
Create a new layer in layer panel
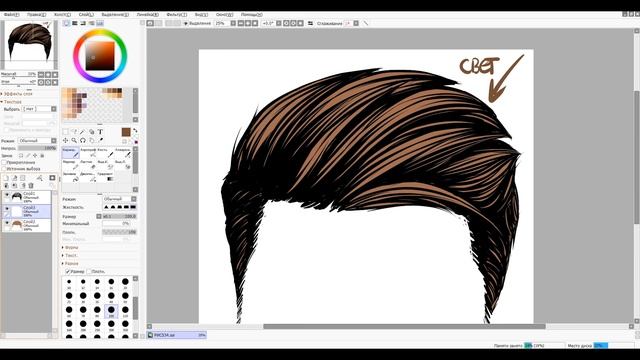point(6,178)
